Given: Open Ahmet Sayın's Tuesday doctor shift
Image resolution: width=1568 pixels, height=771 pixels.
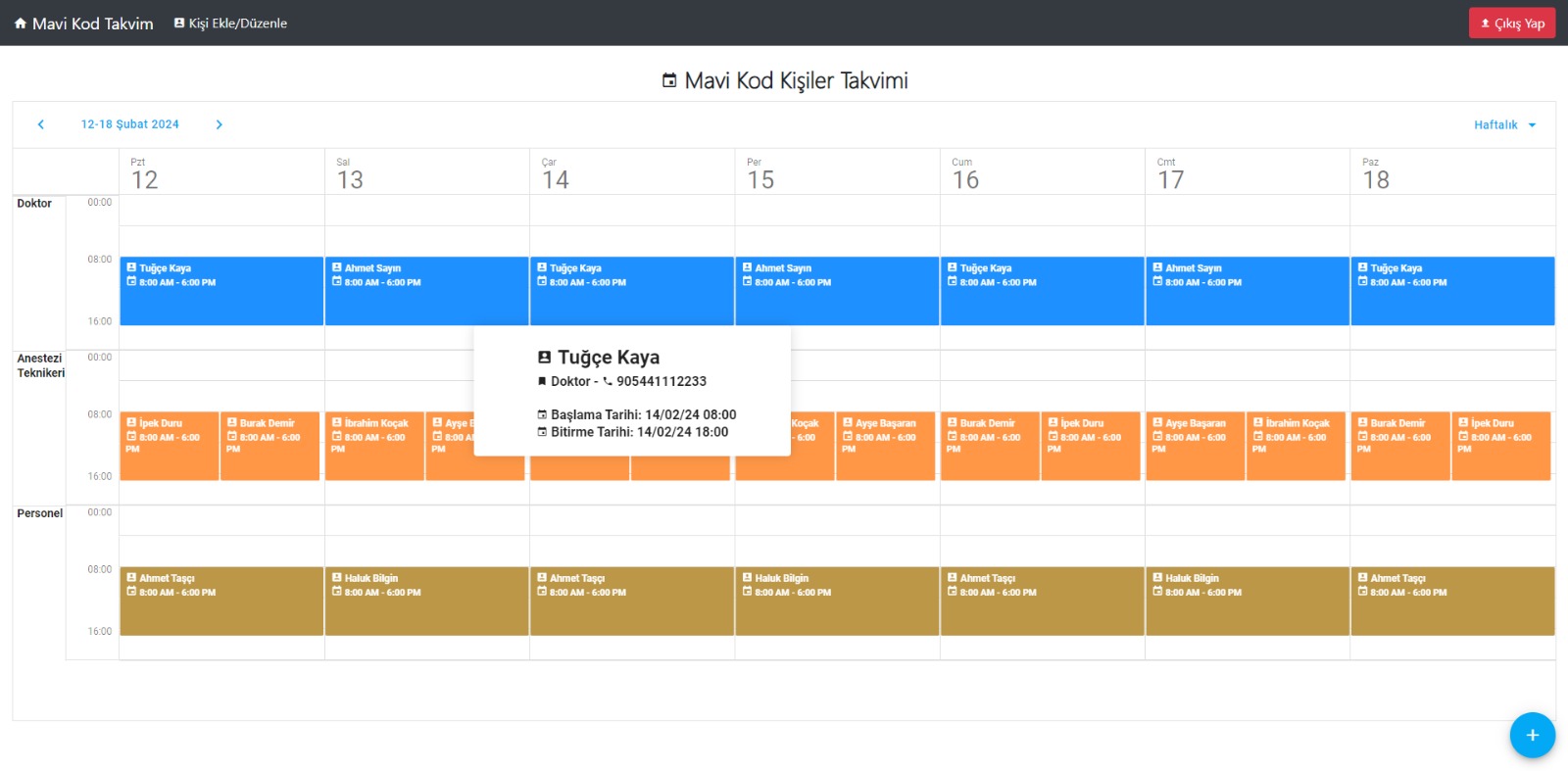Looking at the screenshot, I should tap(426, 291).
